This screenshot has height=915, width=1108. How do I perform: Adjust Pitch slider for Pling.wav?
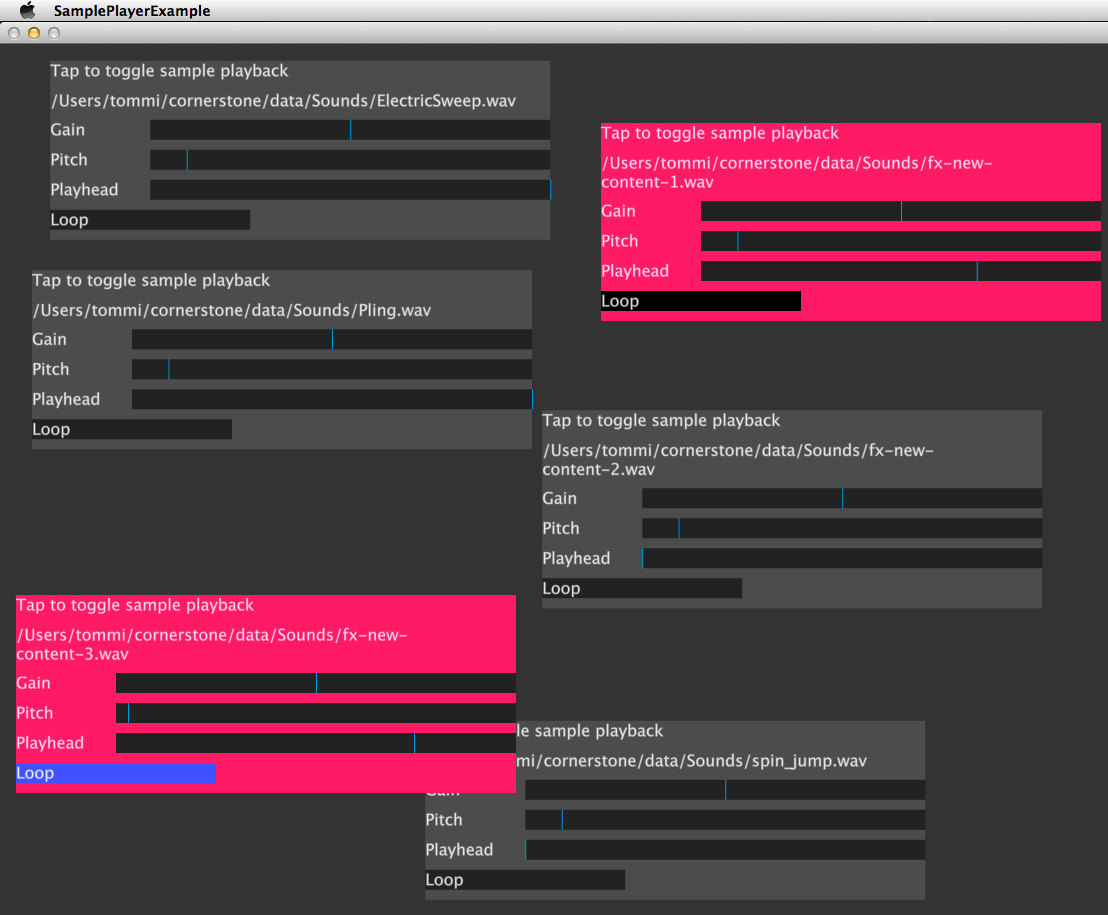[x=332, y=369]
